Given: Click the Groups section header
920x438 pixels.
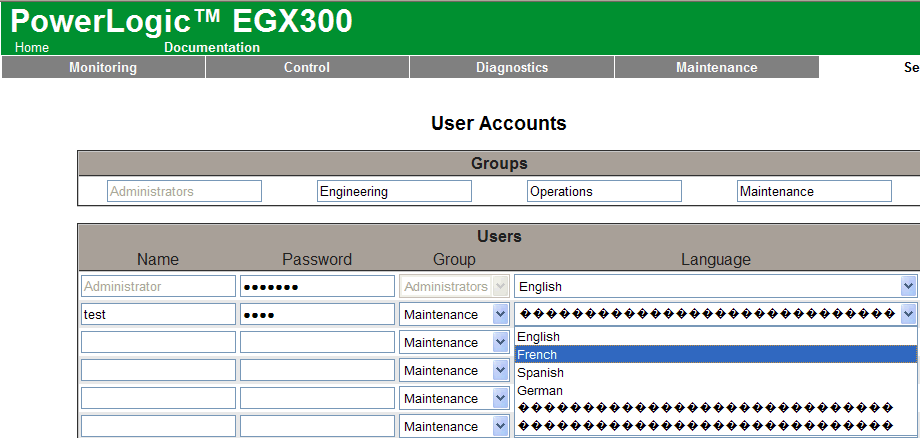Looking at the screenshot, I should coord(499,163).
